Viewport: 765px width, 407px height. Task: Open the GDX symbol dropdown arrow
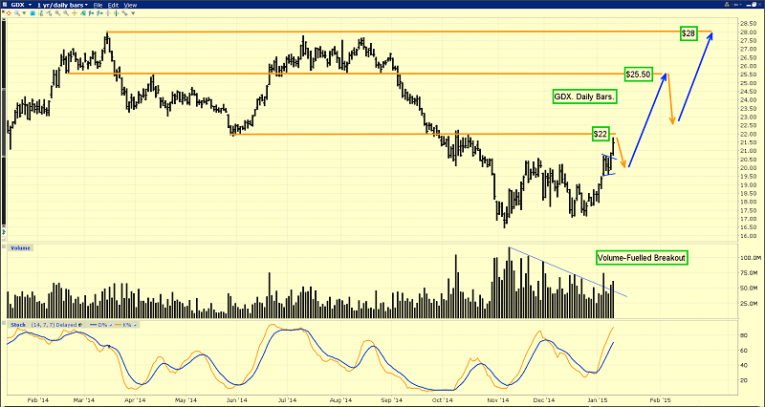click(x=30, y=4)
